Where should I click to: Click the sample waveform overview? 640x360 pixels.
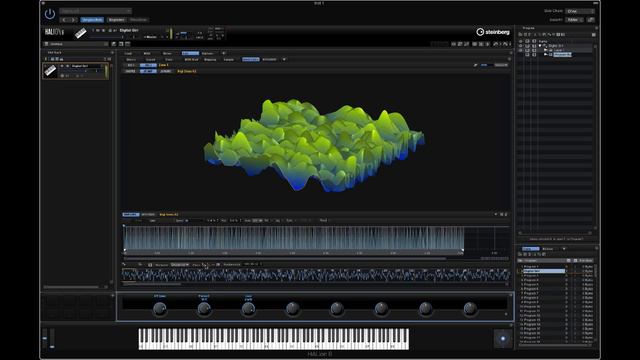pyautogui.click(x=293, y=238)
